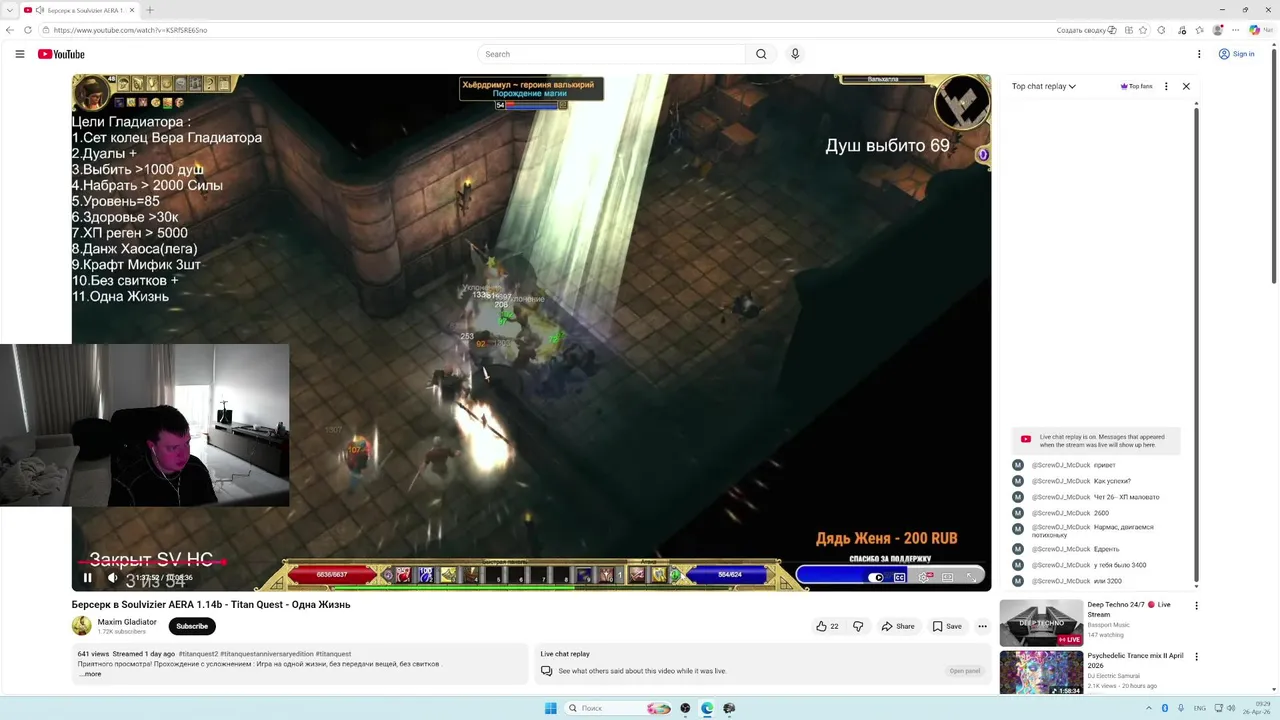Open the chat options three-dot menu
Image resolution: width=1280 pixels, height=720 pixels.
[1166, 86]
